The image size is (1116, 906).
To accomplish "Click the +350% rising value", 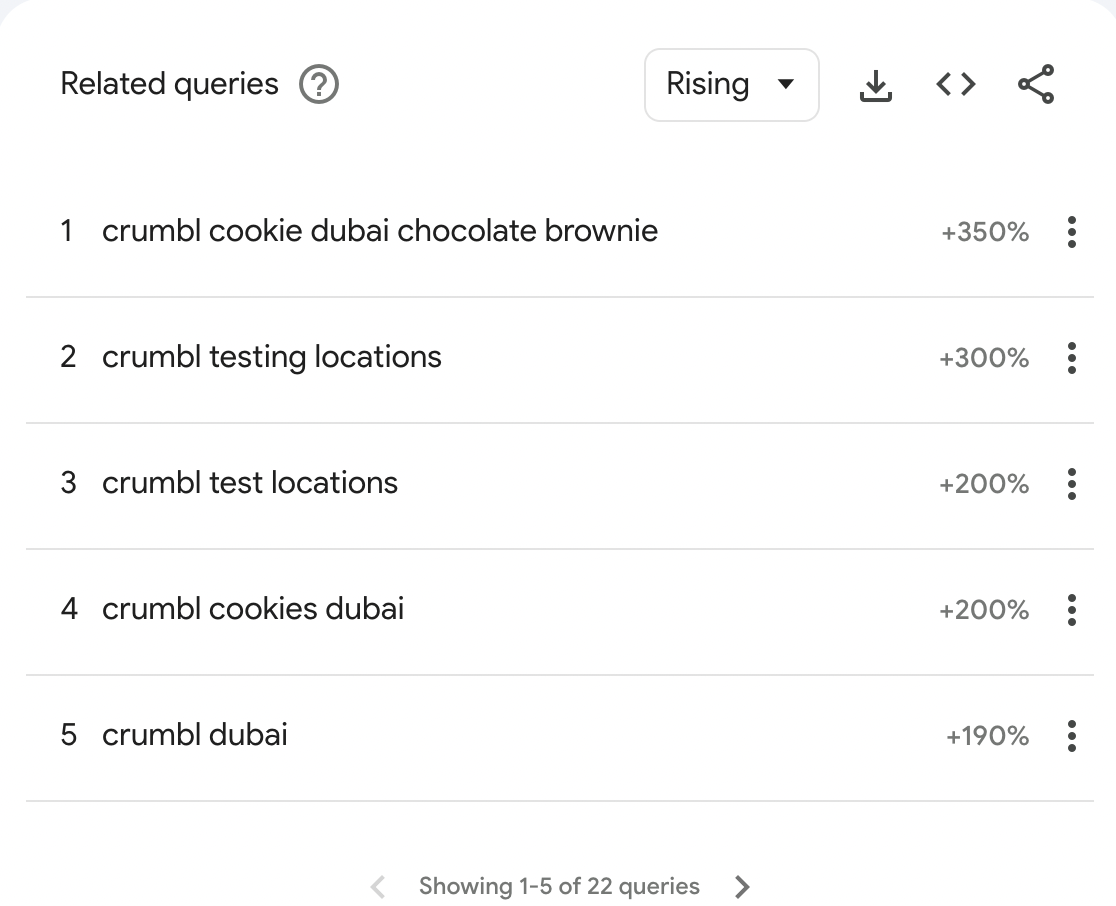I will [x=985, y=232].
